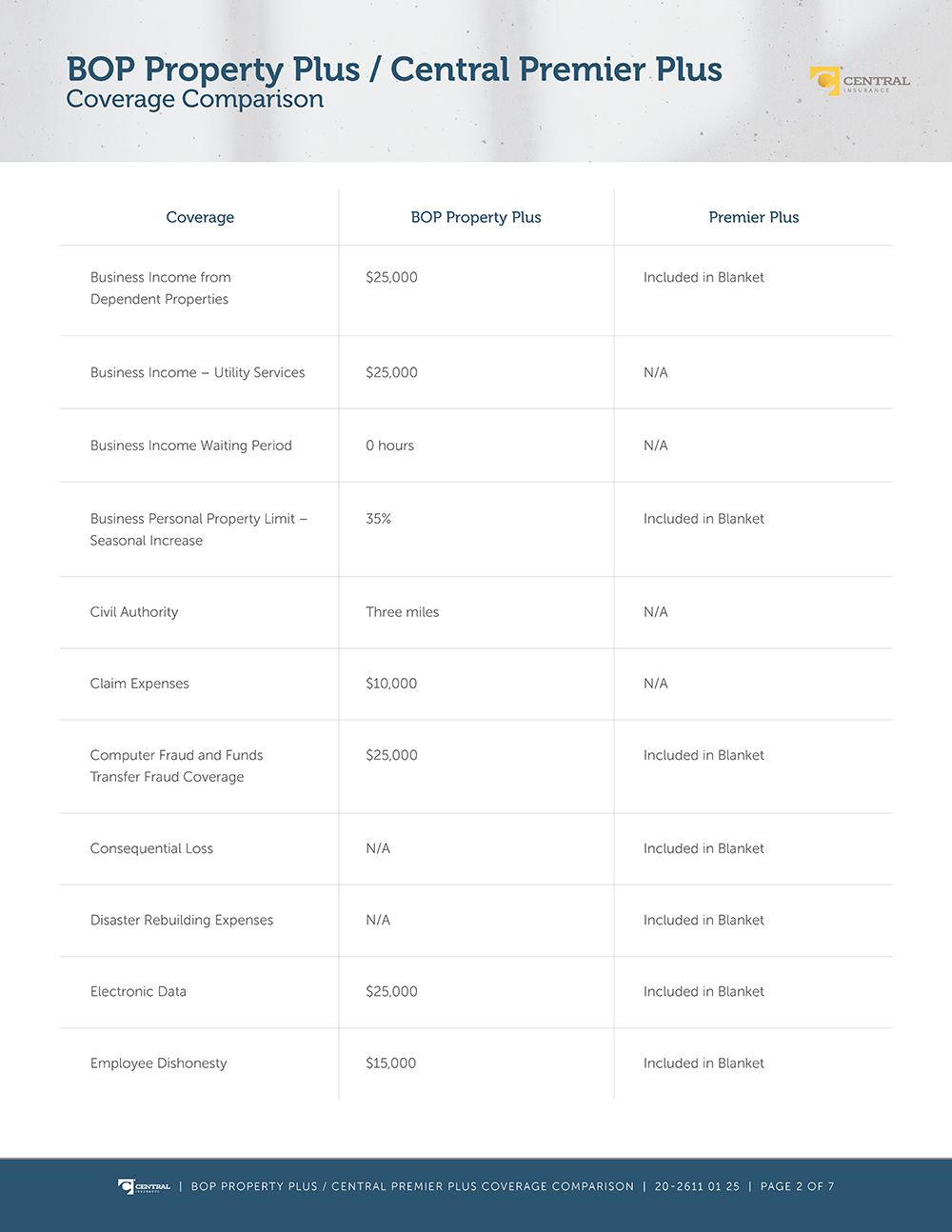Click the Central Insurance logo in the header
The image size is (952, 1232).
pyautogui.click(x=860, y=82)
